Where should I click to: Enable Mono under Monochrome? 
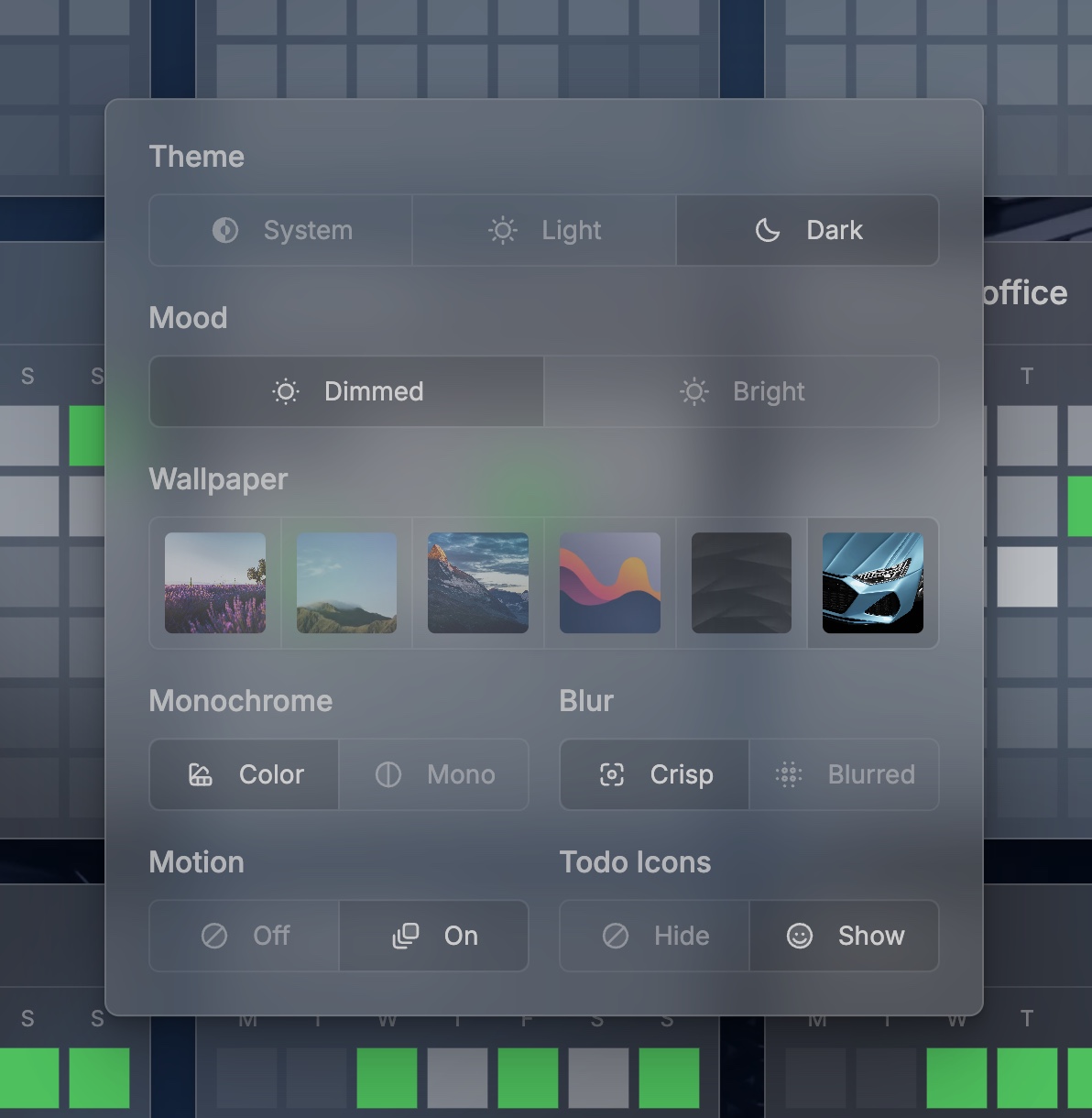pos(434,774)
